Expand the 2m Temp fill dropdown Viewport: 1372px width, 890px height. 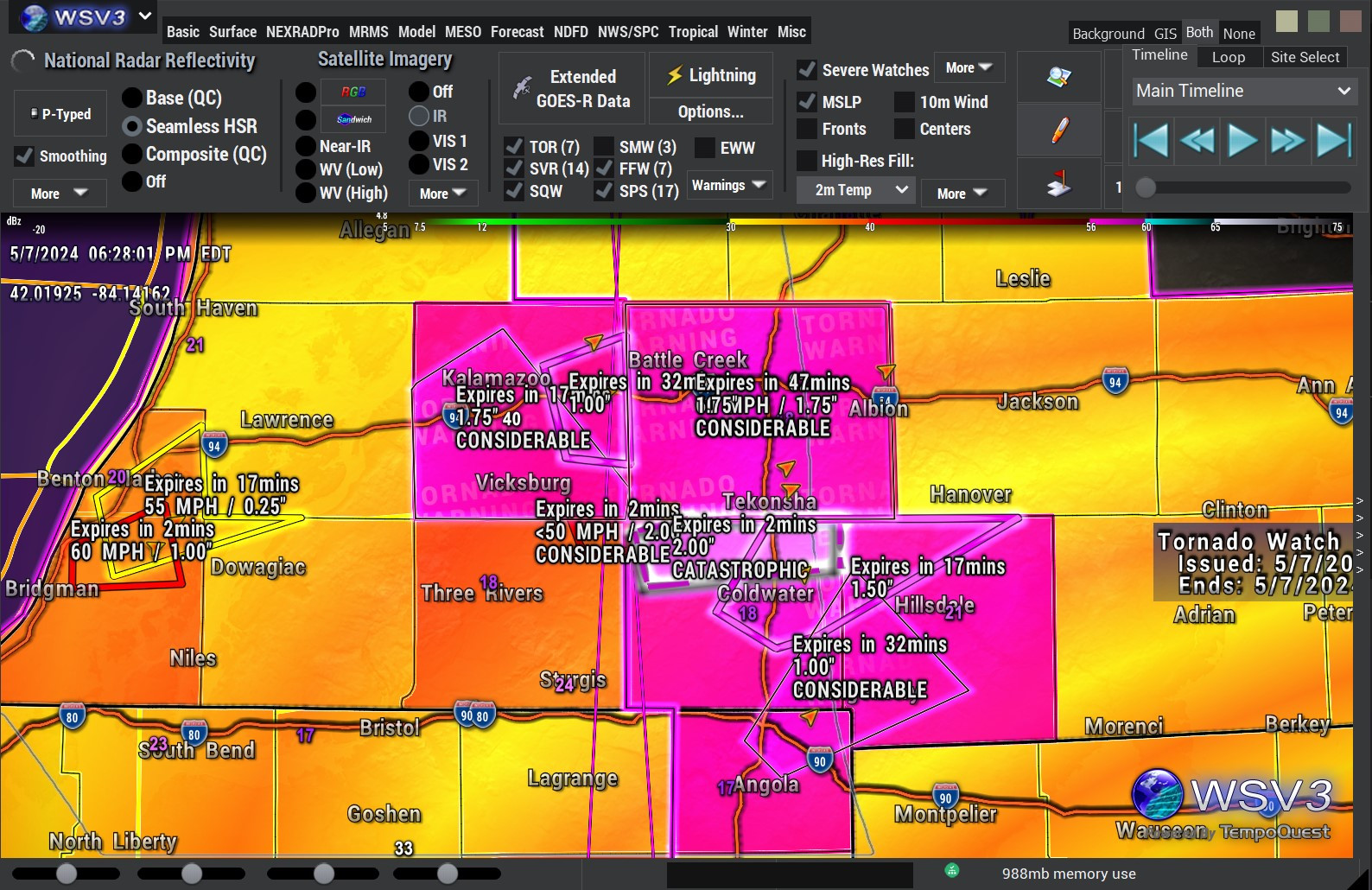pyautogui.click(x=856, y=190)
